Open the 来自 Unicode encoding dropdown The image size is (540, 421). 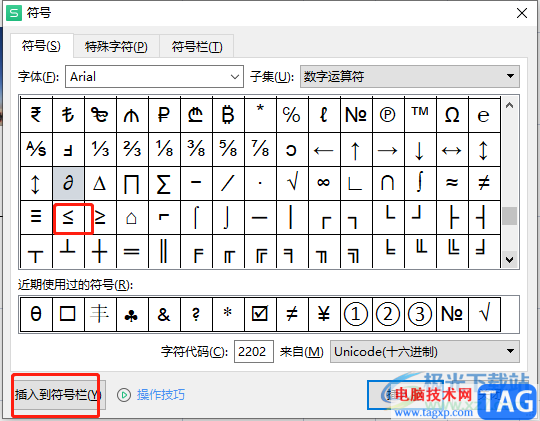(425, 352)
